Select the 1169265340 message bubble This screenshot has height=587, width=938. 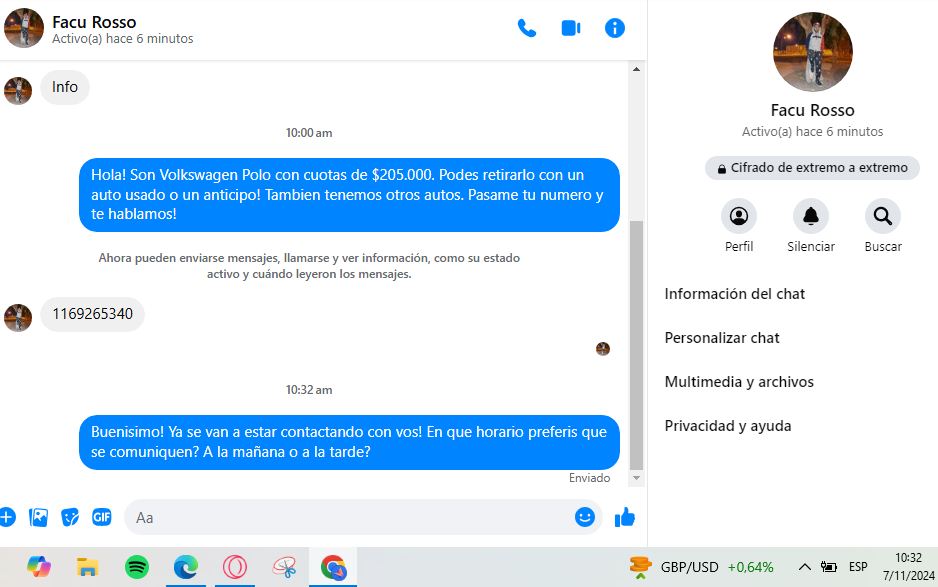[x=92, y=314]
